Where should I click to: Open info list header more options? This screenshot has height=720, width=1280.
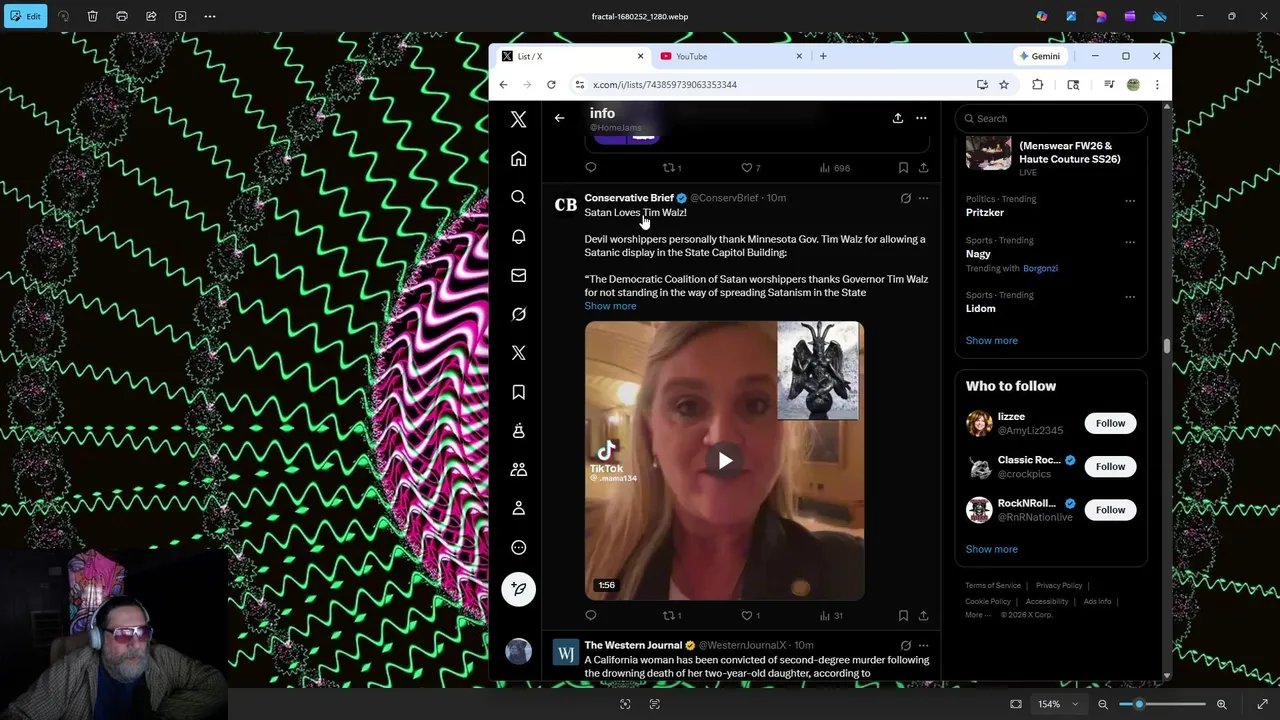pos(921,118)
